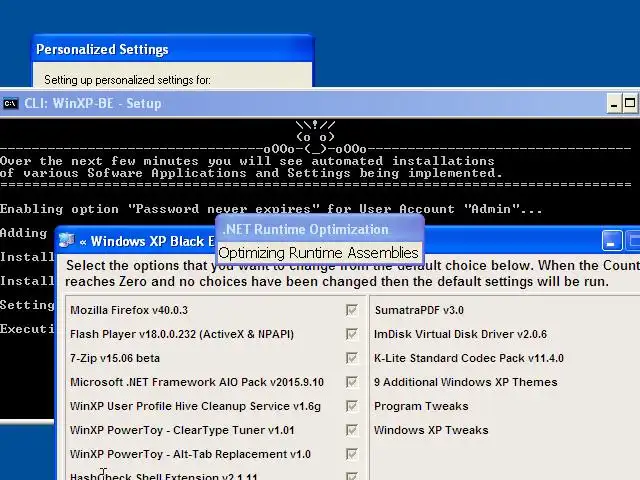Screen dimensions: 640x480
Task: Toggle the HashCheck Shell Extension checkbox
Action: click(x=352, y=476)
